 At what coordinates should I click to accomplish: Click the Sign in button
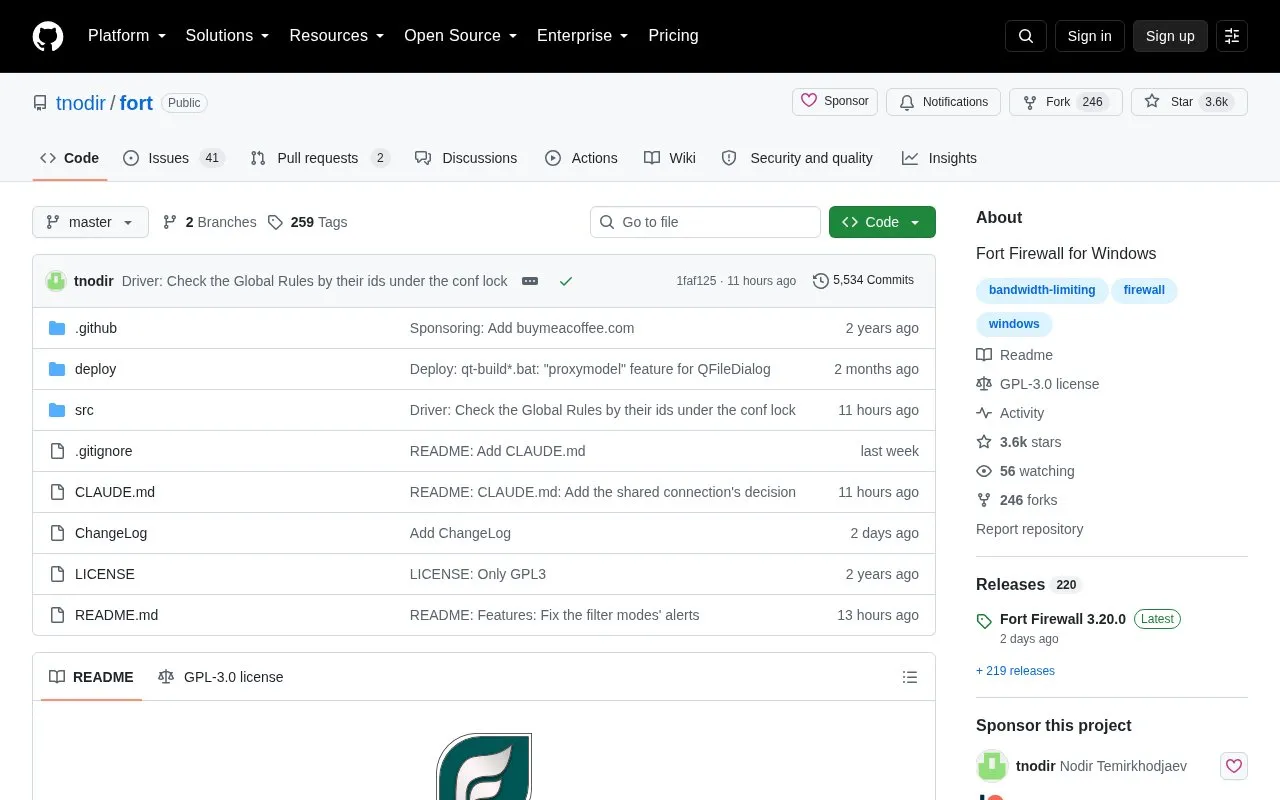[1089, 36]
